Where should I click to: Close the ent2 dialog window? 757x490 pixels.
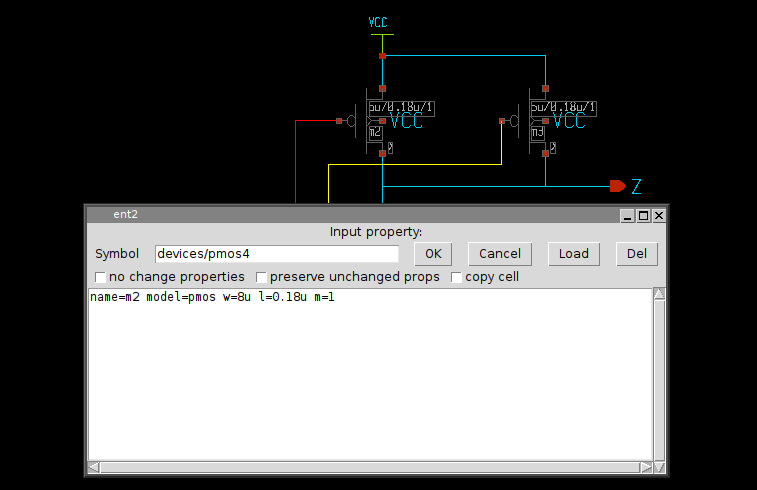pyautogui.click(x=659, y=215)
